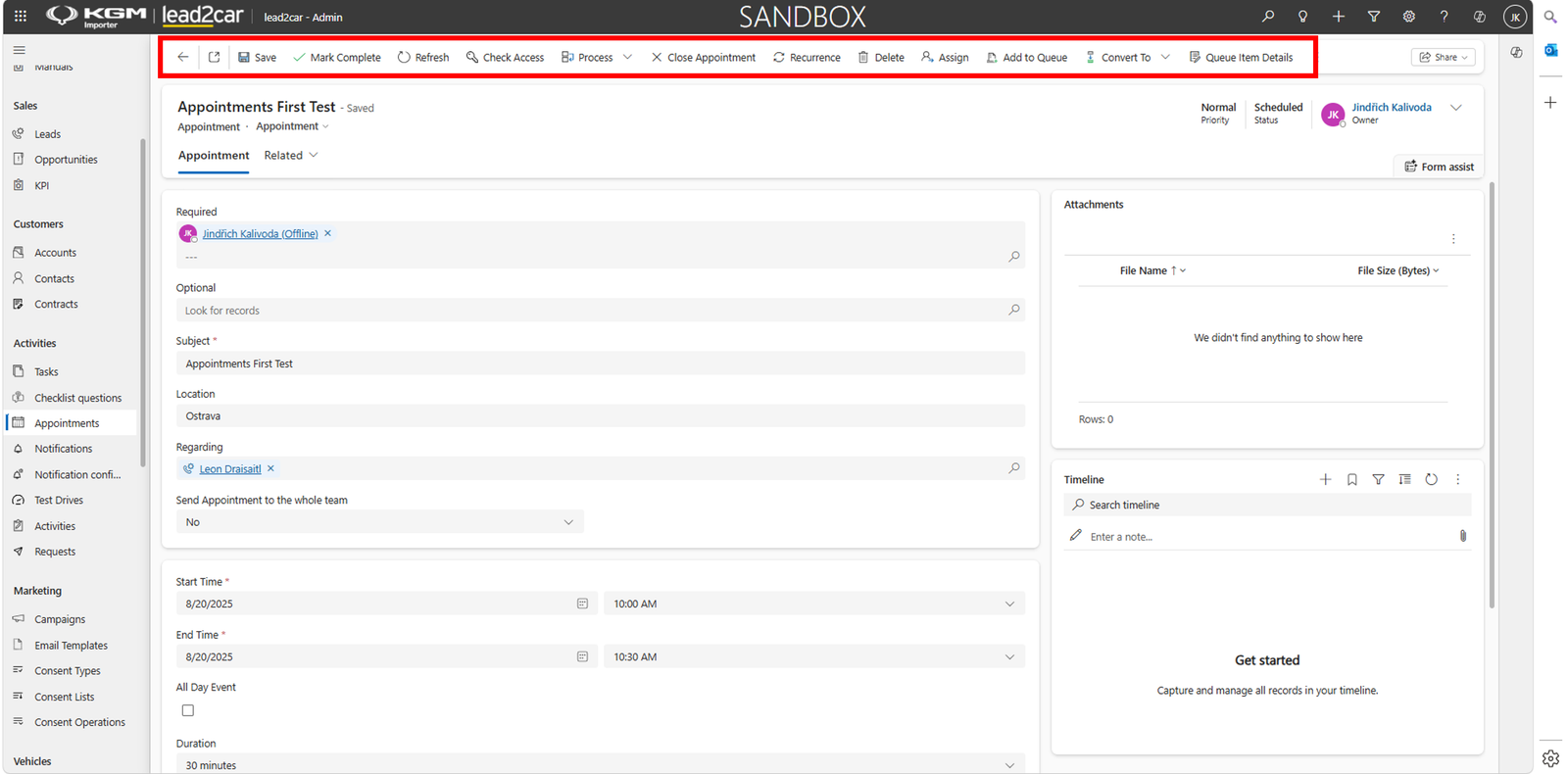Click the Search timeline box
1568x774 pixels.
[1267, 505]
